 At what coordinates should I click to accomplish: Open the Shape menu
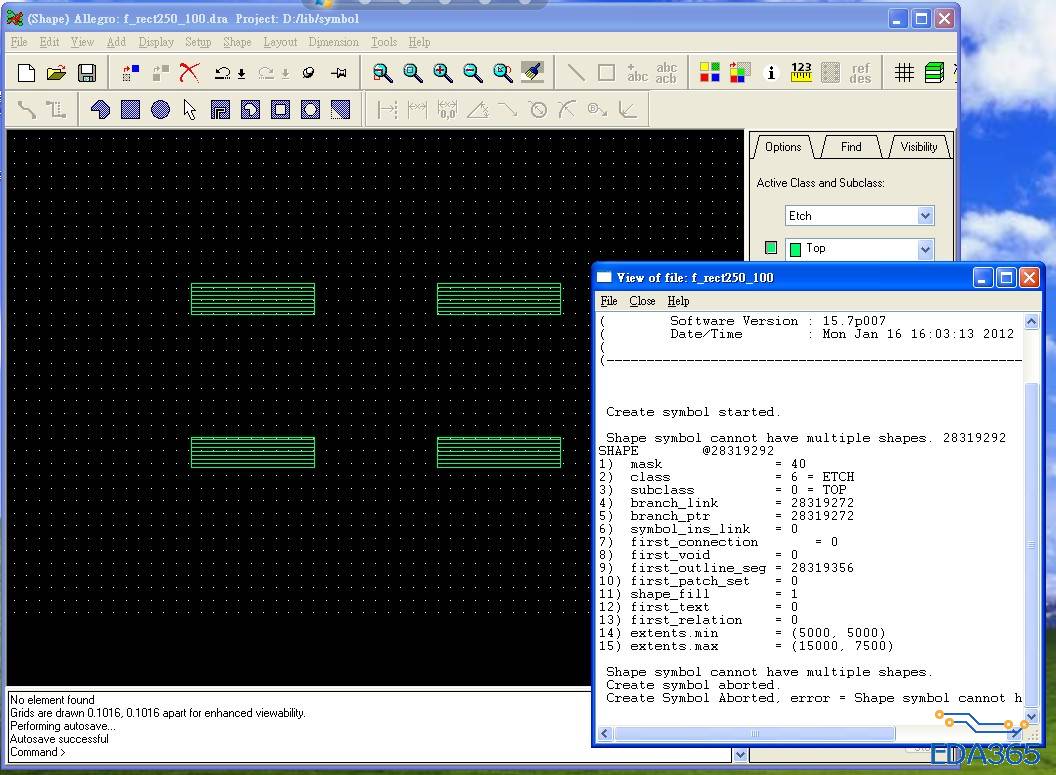click(x=237, y=42)
